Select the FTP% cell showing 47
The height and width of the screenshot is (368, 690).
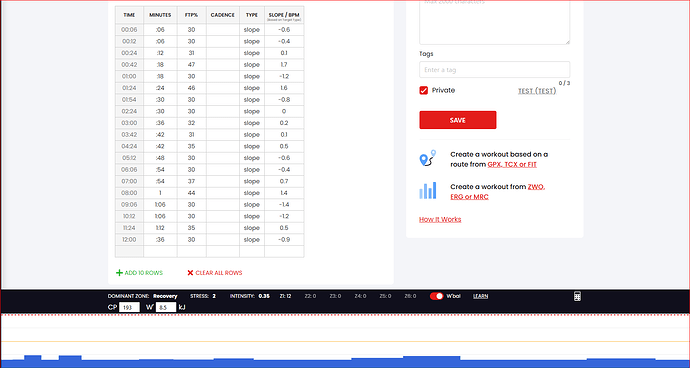click(191, 65)
